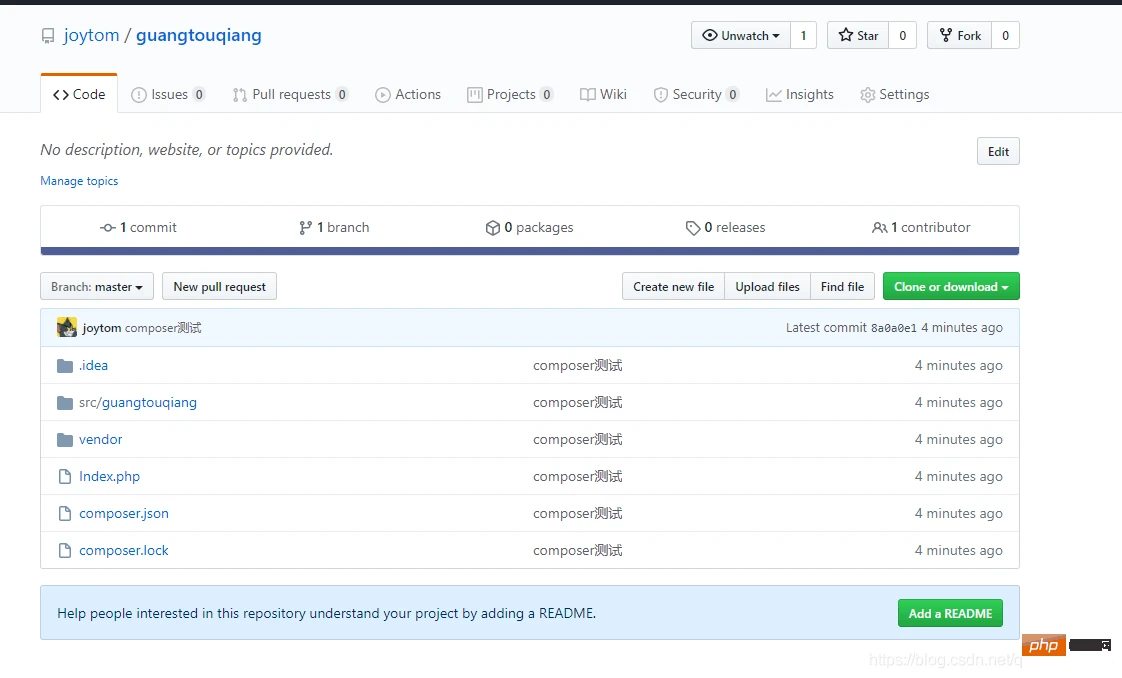Click the commit icon beside 1 commit

(x=108, y=228)
